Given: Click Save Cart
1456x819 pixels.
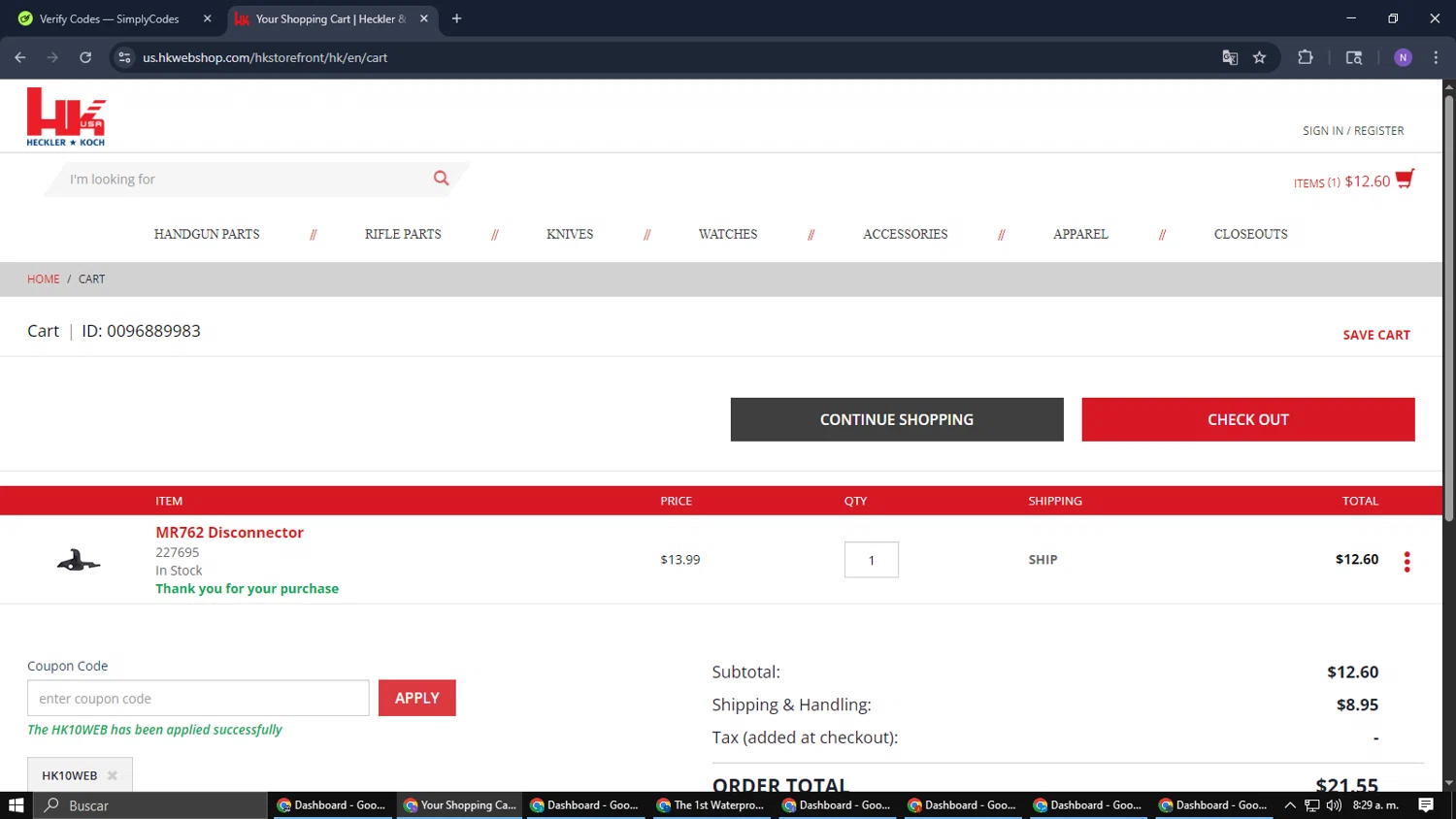Looking at the screenshot, I should pyautogui.click(x=1376, y=335).
